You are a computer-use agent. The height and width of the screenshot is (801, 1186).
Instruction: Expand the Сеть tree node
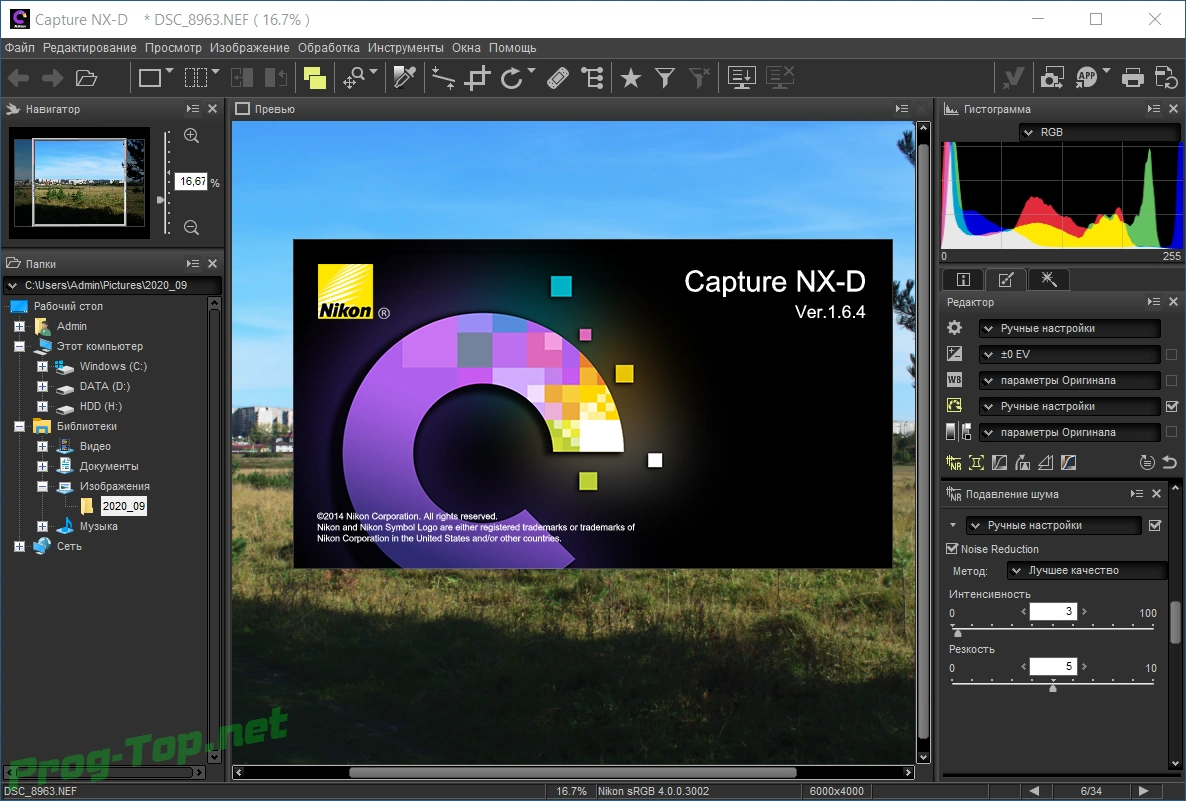coord(20,546)
